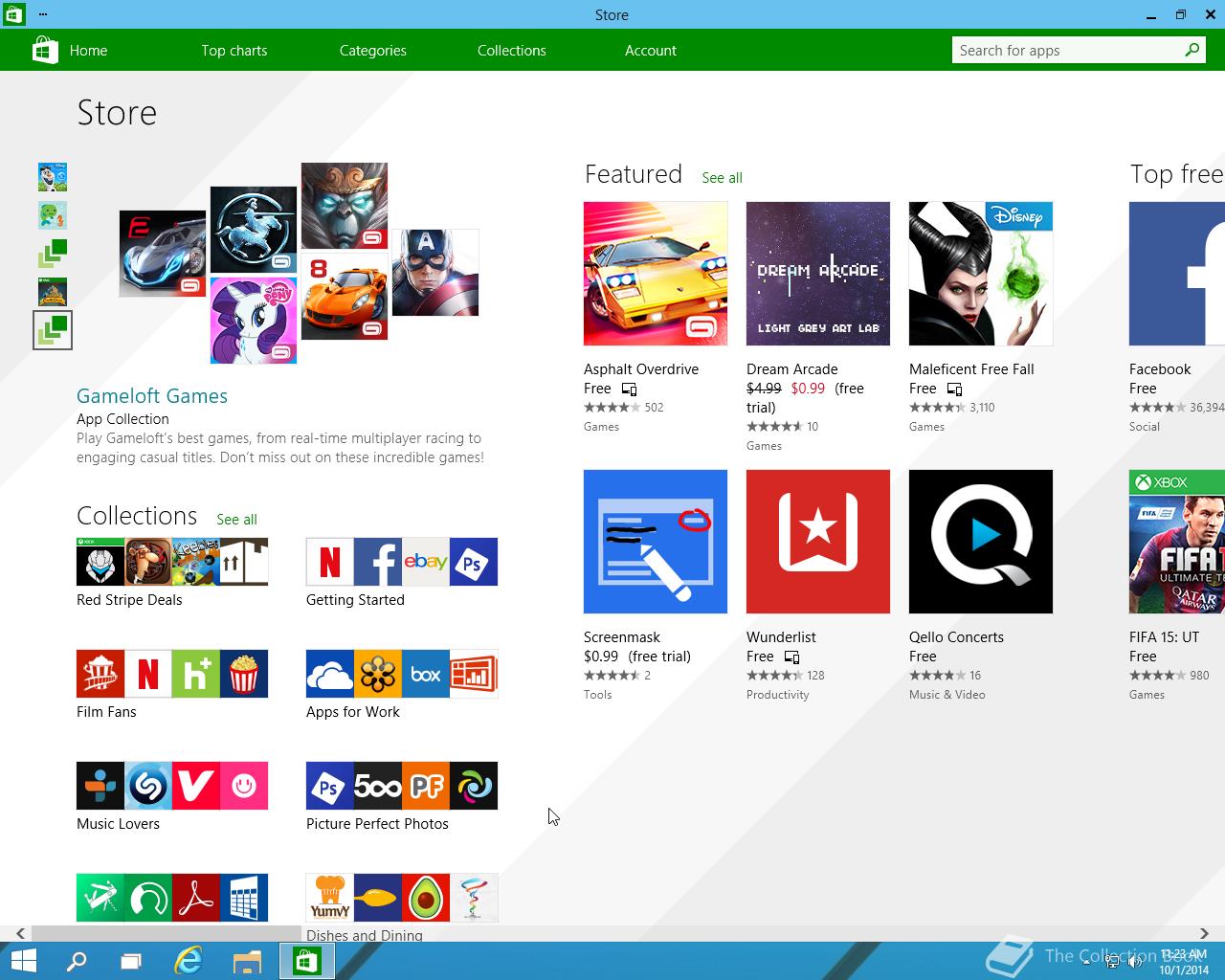Open the OneDrive icon in Apps for Work
Screen dimensions: 1225x980
330,674
